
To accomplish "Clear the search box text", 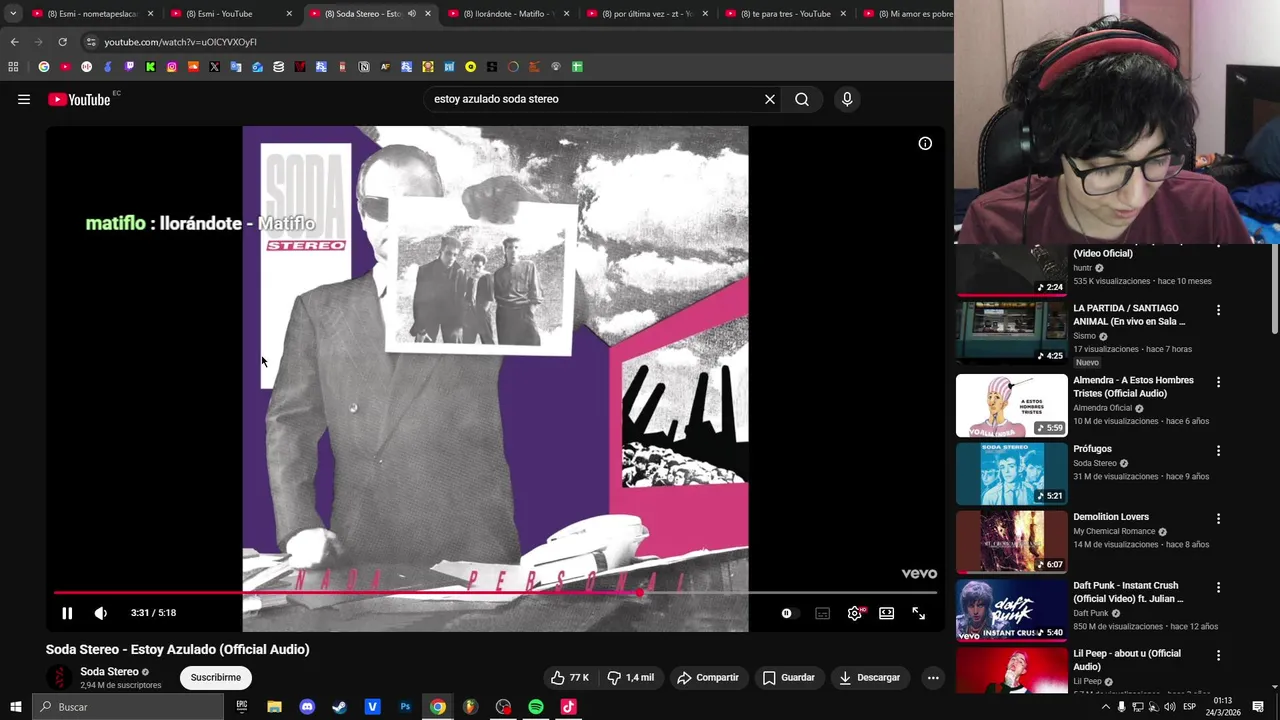I will [x=770, y=99].
